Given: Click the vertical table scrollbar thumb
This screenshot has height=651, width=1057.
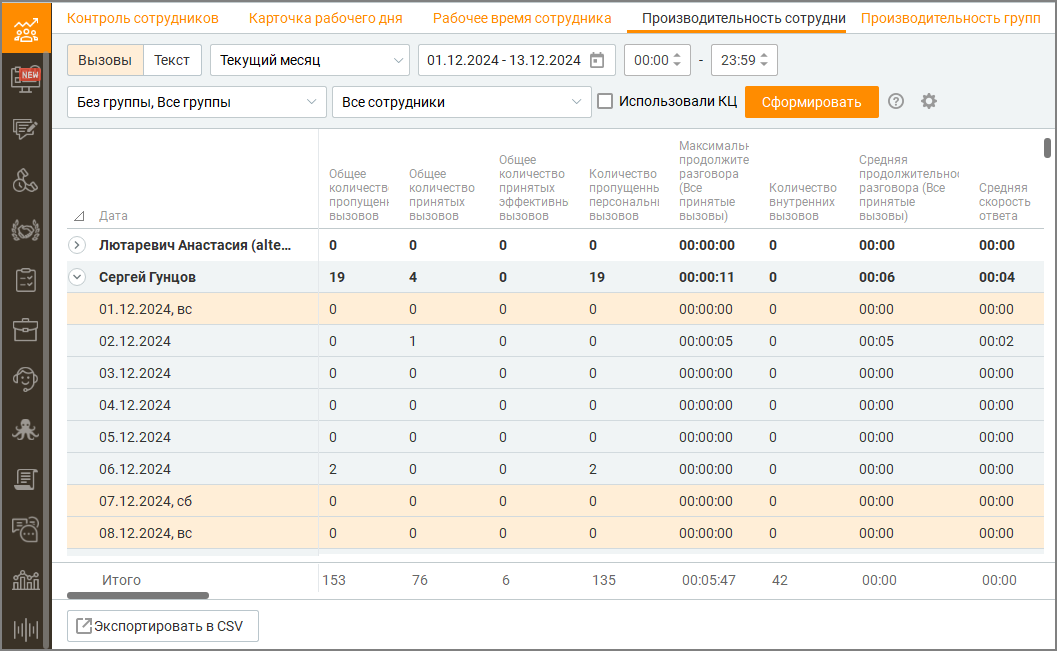Looking at the screenshot, I should tap(1047, 148).
